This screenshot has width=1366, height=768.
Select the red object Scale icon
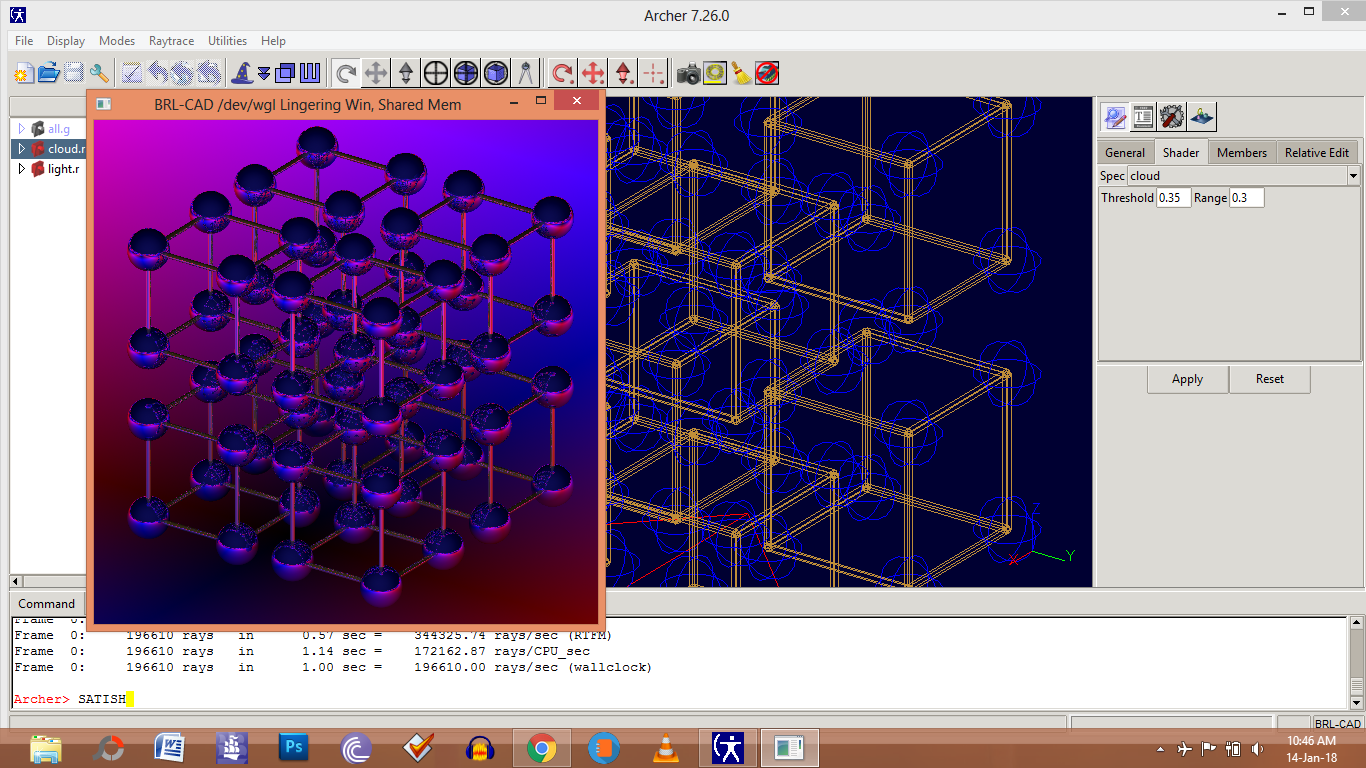tap(623, 73)
